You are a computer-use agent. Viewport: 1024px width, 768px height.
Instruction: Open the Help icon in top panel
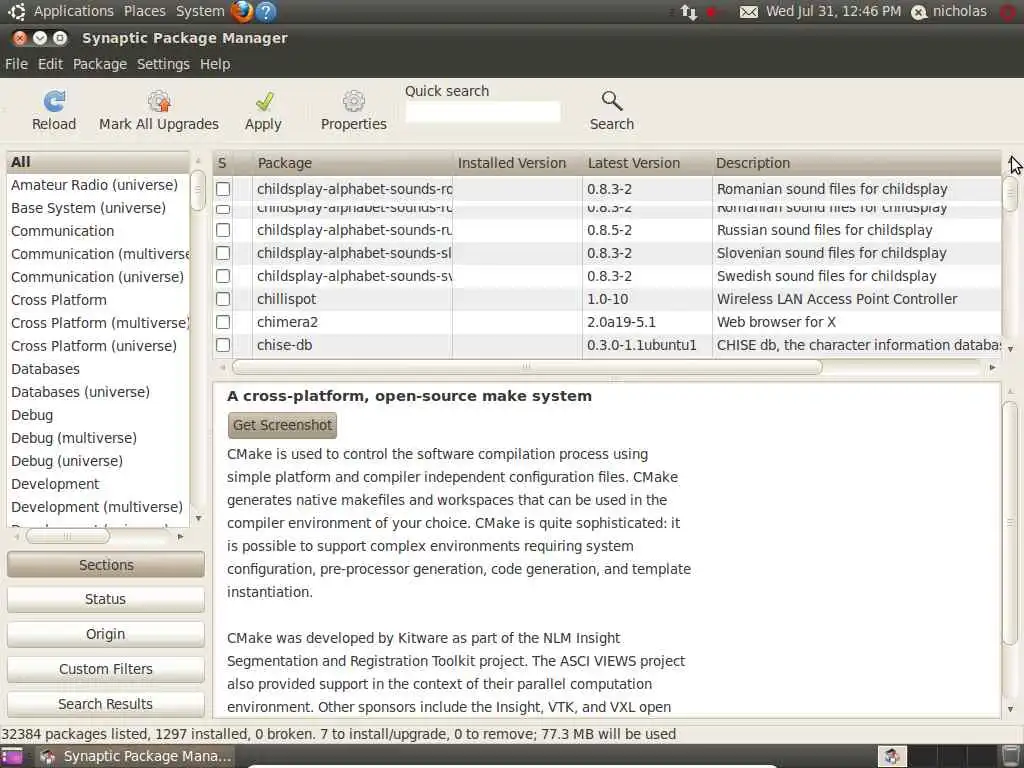266,11
